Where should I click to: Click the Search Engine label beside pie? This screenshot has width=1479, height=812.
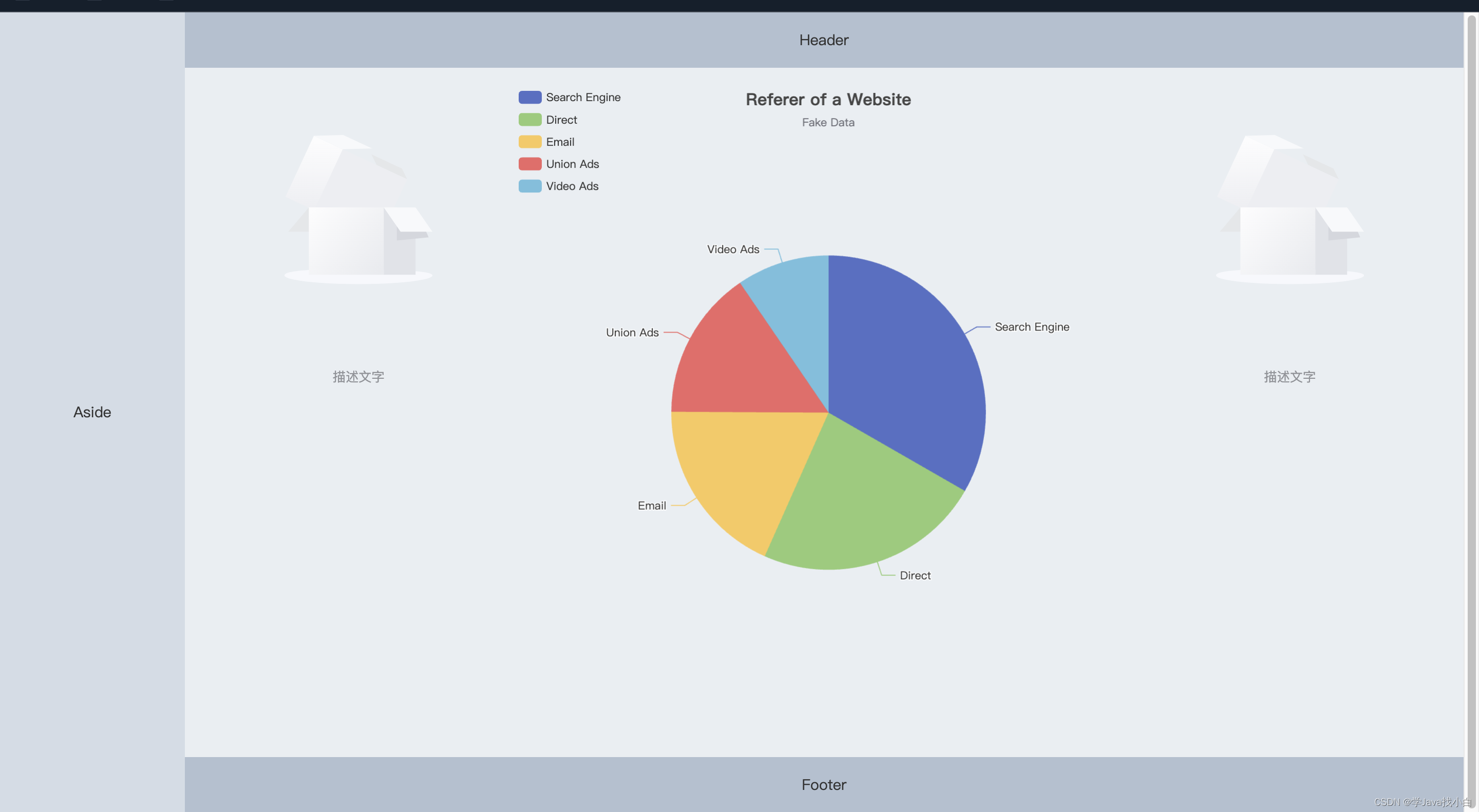1032,326
